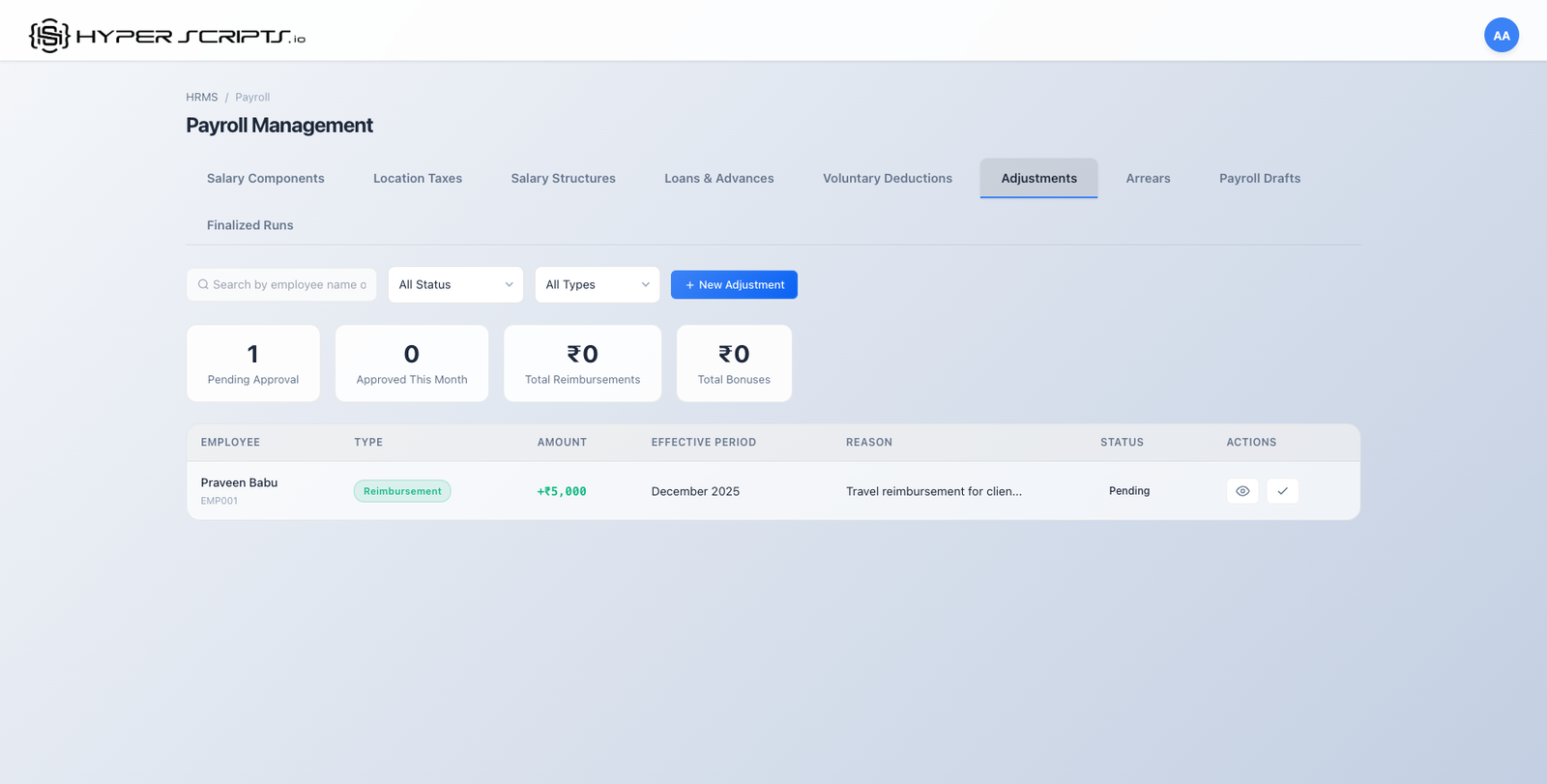The image size is (1547, 784).
Task: Click the ACTIONS column header
Action: 1251,443
